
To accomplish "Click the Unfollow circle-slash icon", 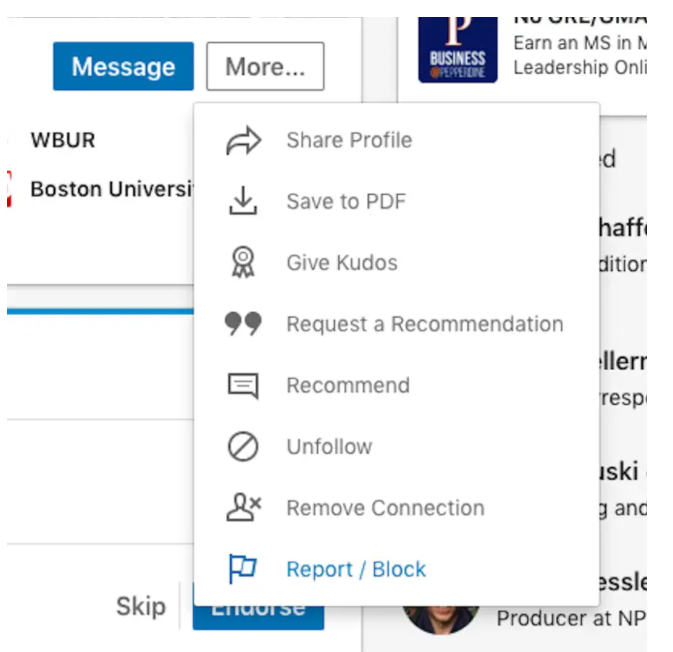I will click(x=243, y=446).
